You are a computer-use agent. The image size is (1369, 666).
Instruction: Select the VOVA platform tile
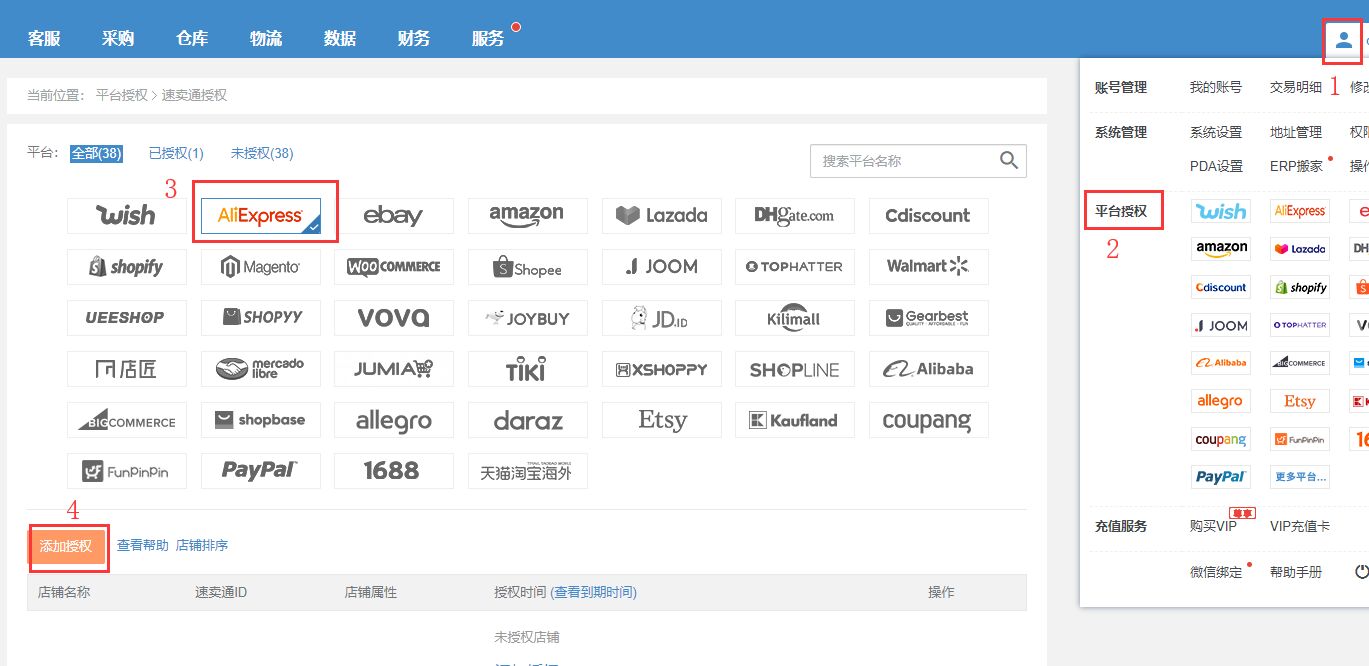click(x=394, y=318)
